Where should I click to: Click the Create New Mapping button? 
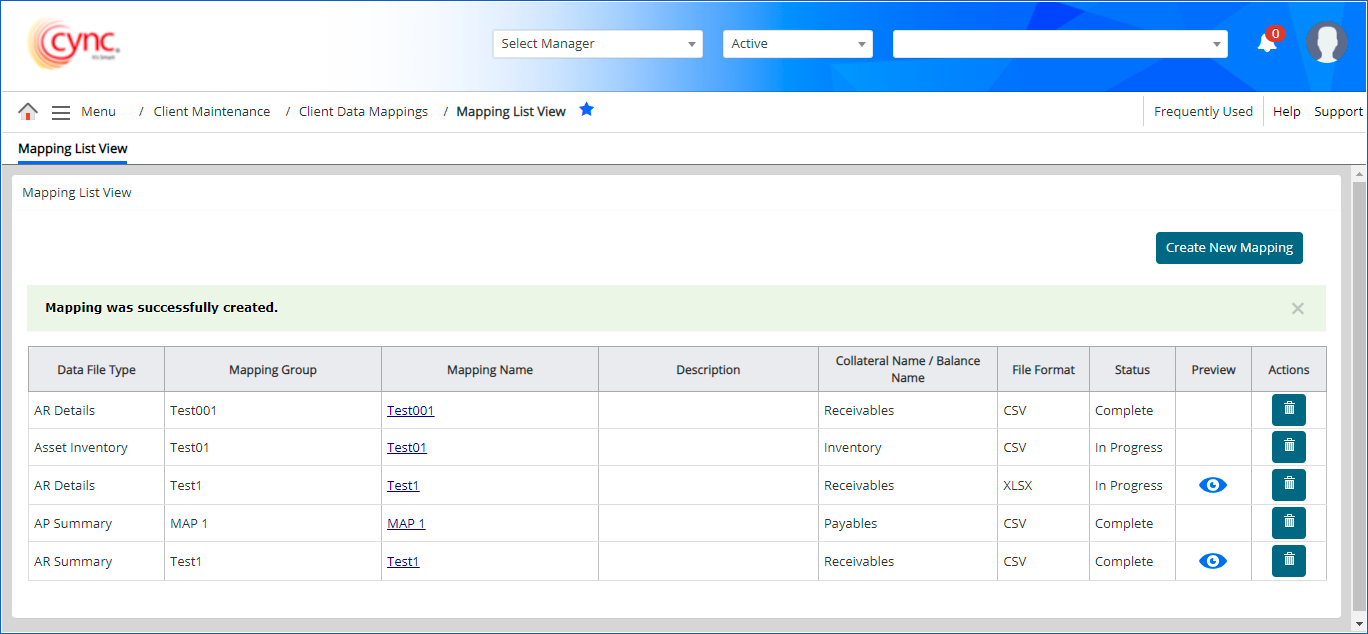click(x=1229, y=248)
